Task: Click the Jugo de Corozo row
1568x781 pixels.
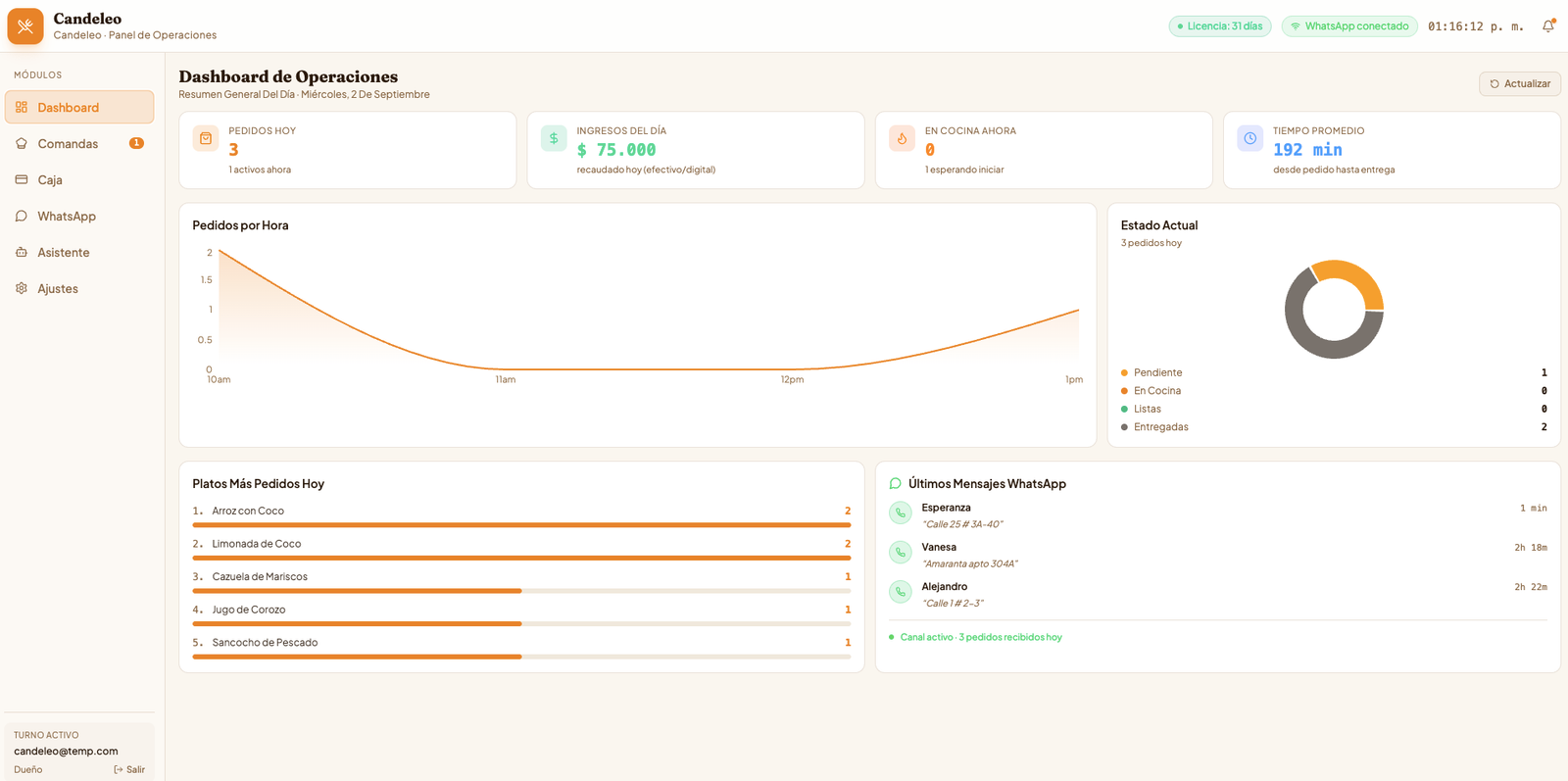Action: point(521,615)
